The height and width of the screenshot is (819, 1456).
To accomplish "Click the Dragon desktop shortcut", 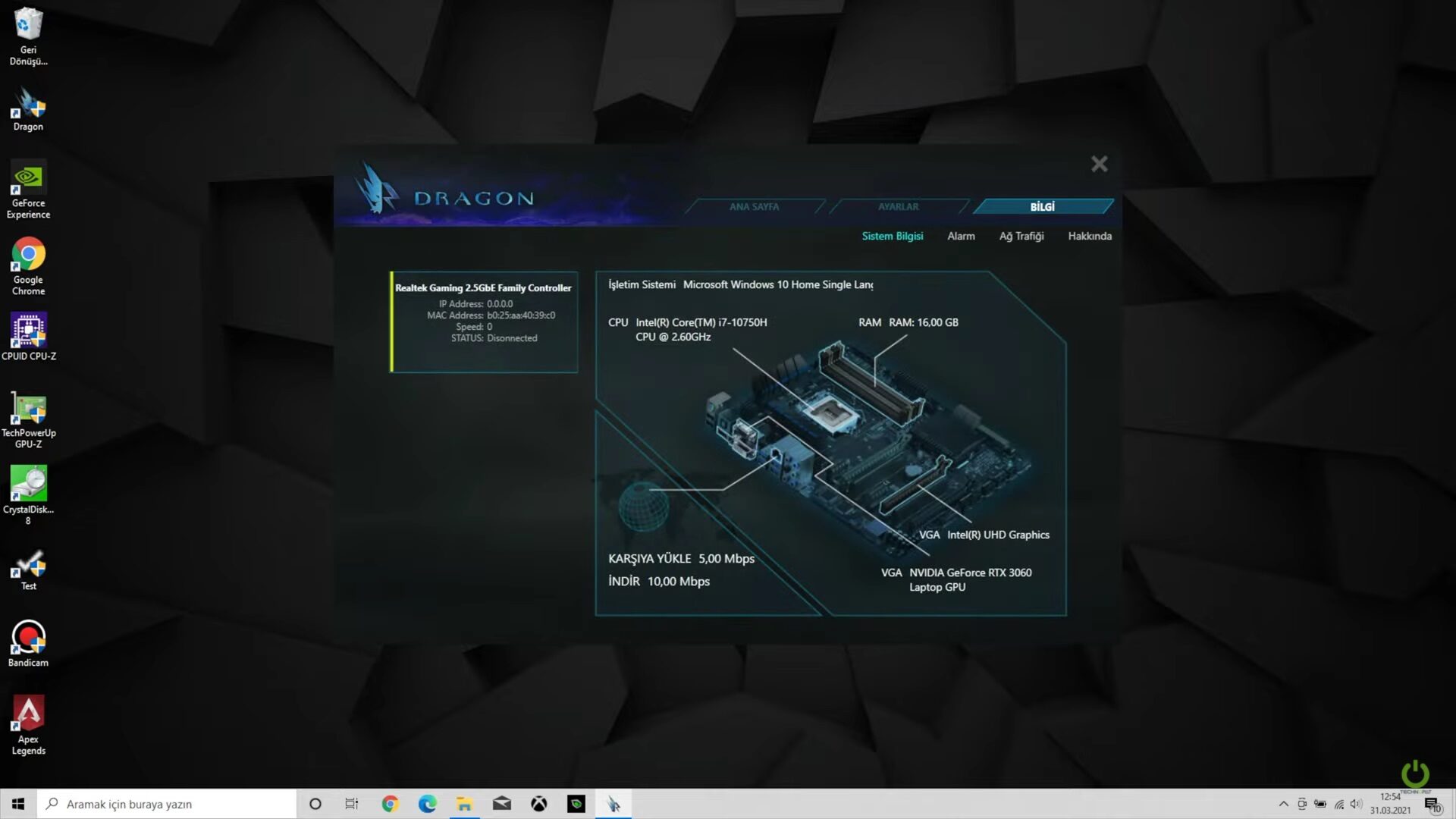I will 28,108.
